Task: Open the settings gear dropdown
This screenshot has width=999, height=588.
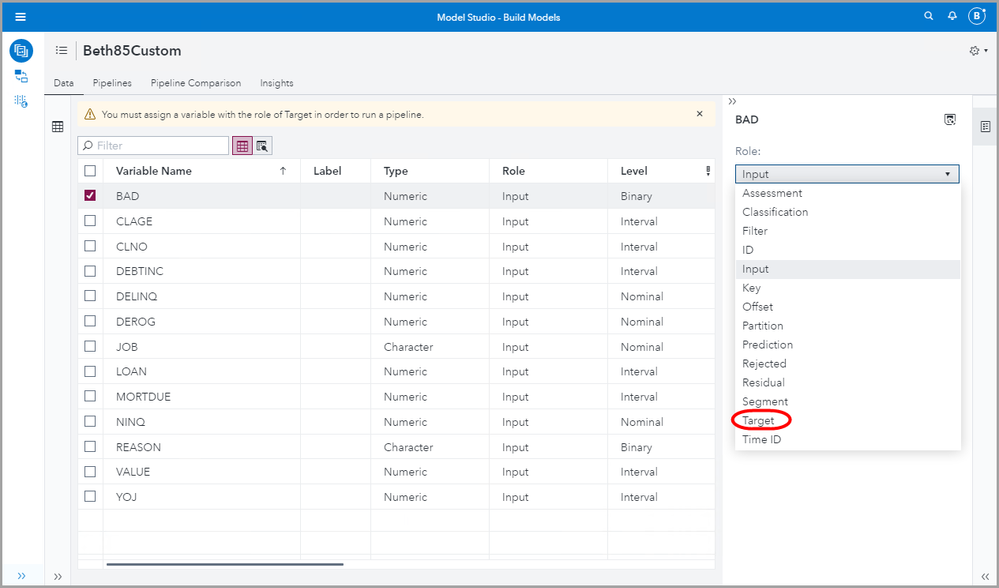Action: click(x=977, y=51)
